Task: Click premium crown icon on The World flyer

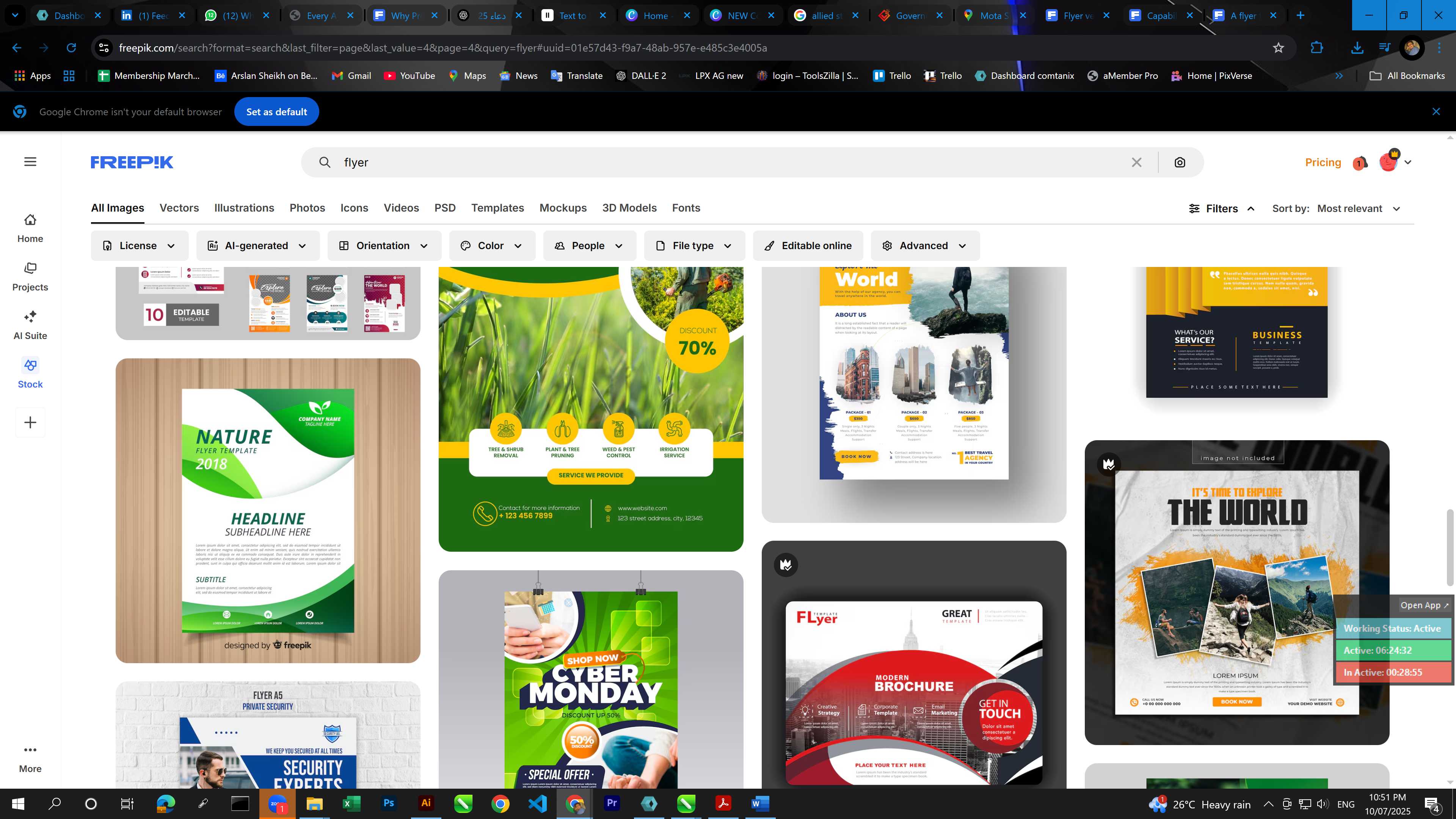Action: pyautogui.click(x=1109, y=464)
